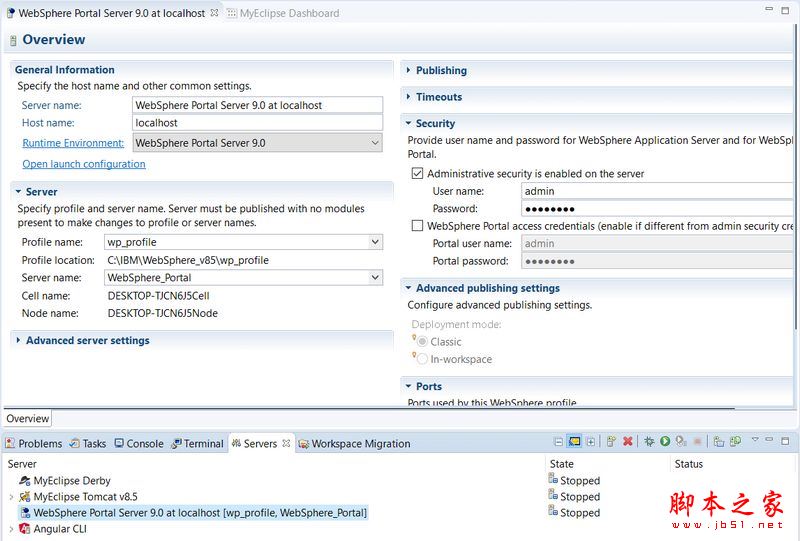
Task: Click MyEclipse Derby Stopped state icon
Action: [553, 479]
